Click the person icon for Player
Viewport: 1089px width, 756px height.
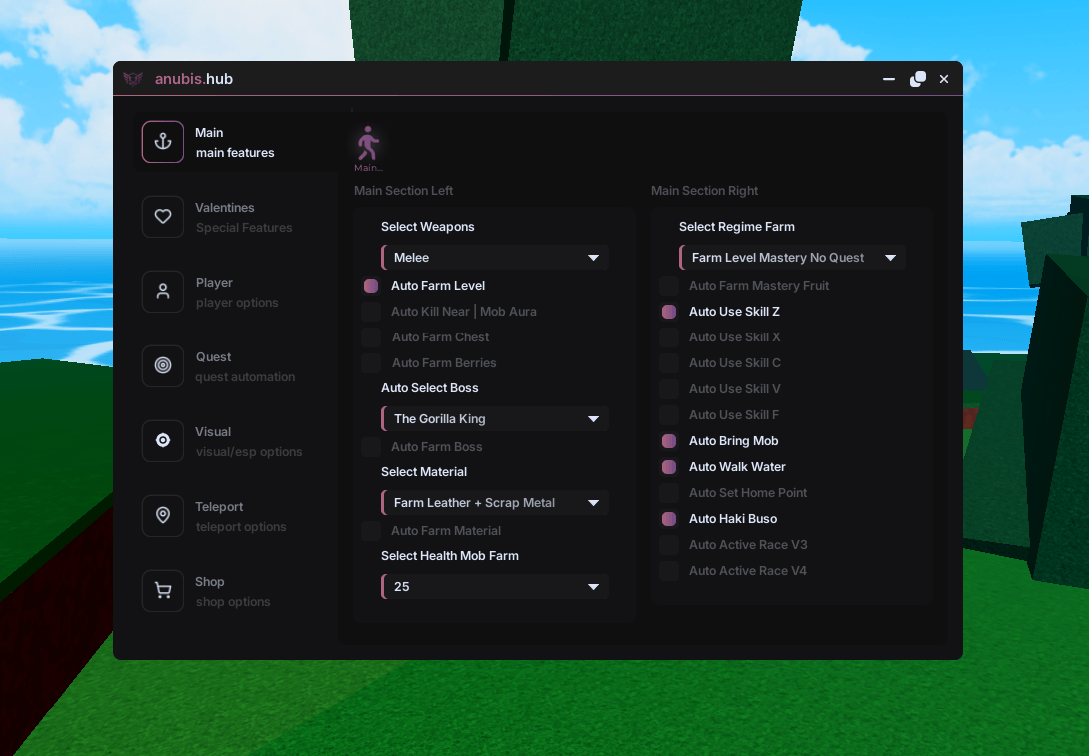163,292
